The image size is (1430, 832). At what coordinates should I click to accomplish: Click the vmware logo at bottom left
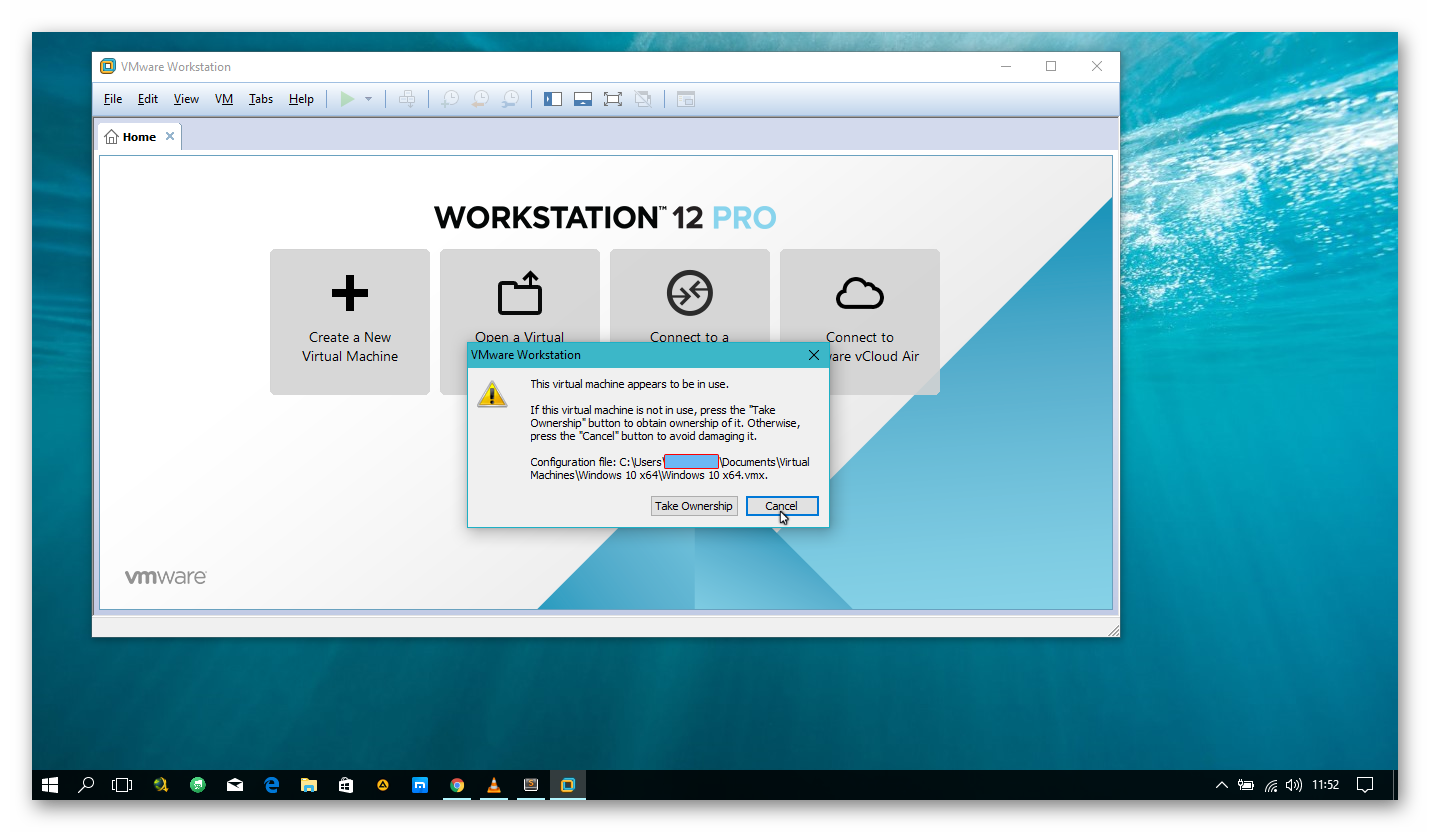coord(165,577)
